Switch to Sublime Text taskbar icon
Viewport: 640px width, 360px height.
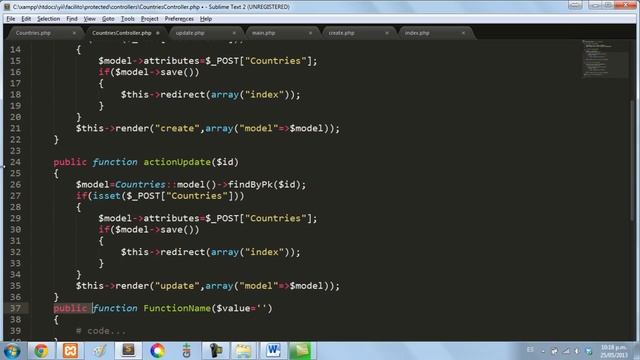click(128, 351)
